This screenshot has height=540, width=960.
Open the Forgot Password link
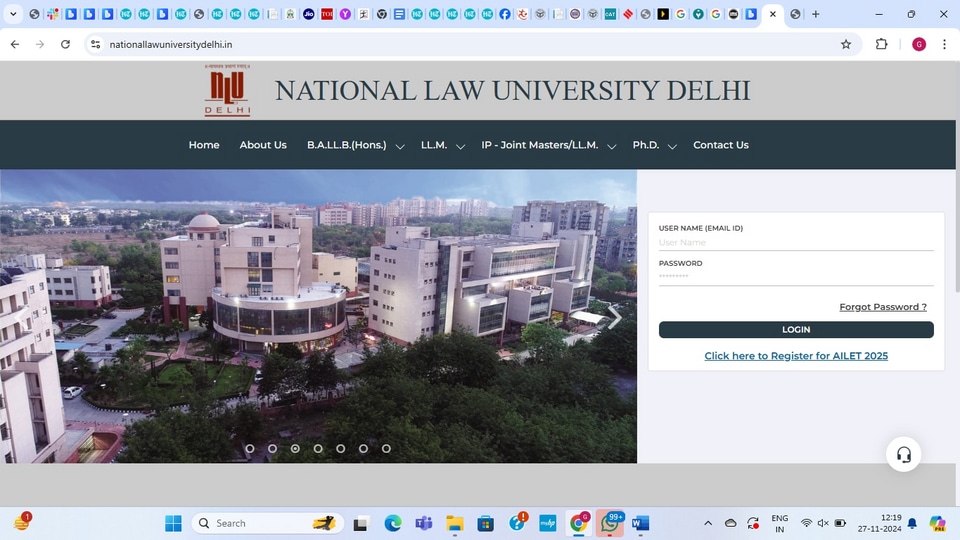pos(883,307)
